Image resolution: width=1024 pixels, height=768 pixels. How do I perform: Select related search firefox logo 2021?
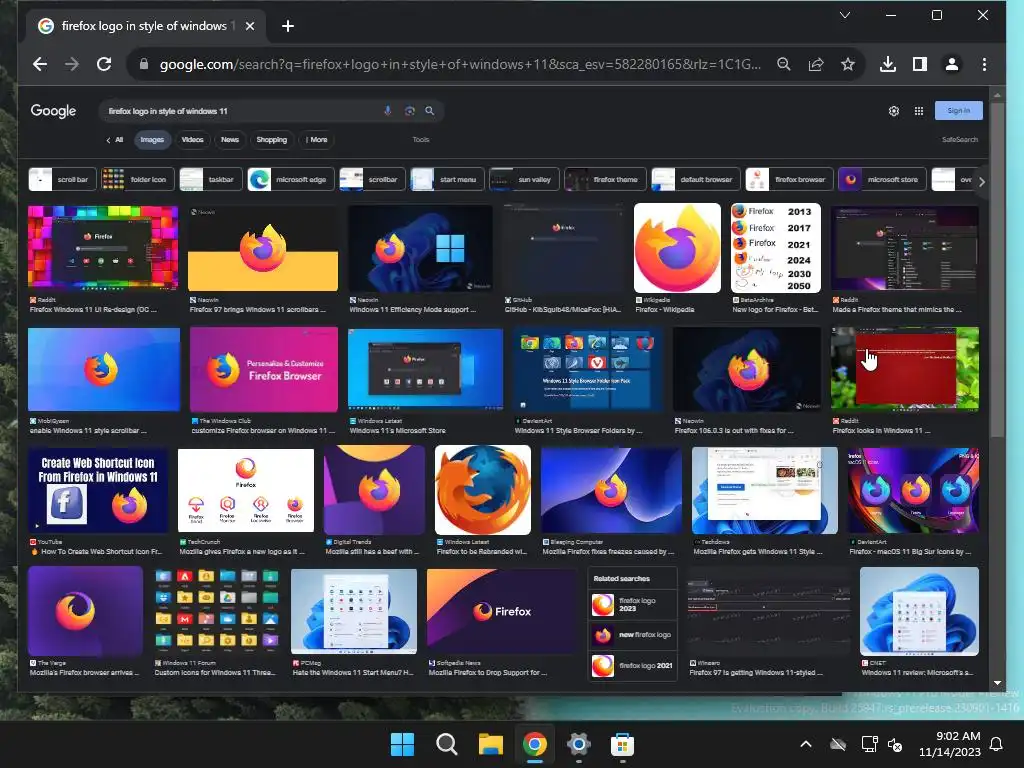[632, 665]
